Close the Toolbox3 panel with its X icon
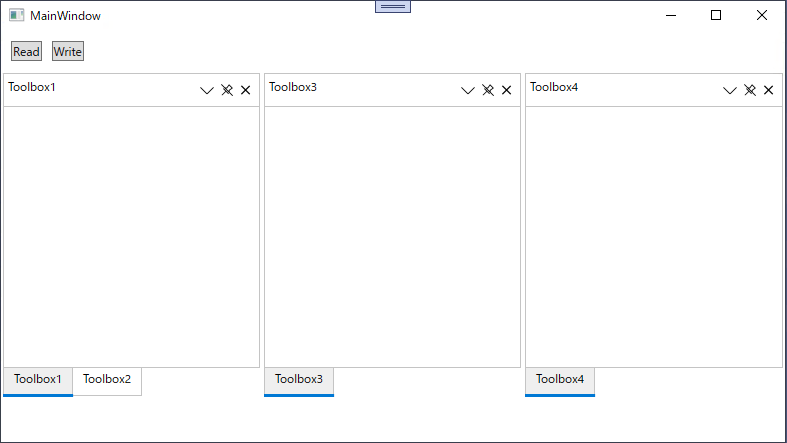The width and height of the screenshot is (787, 443). tap(506, 90)
